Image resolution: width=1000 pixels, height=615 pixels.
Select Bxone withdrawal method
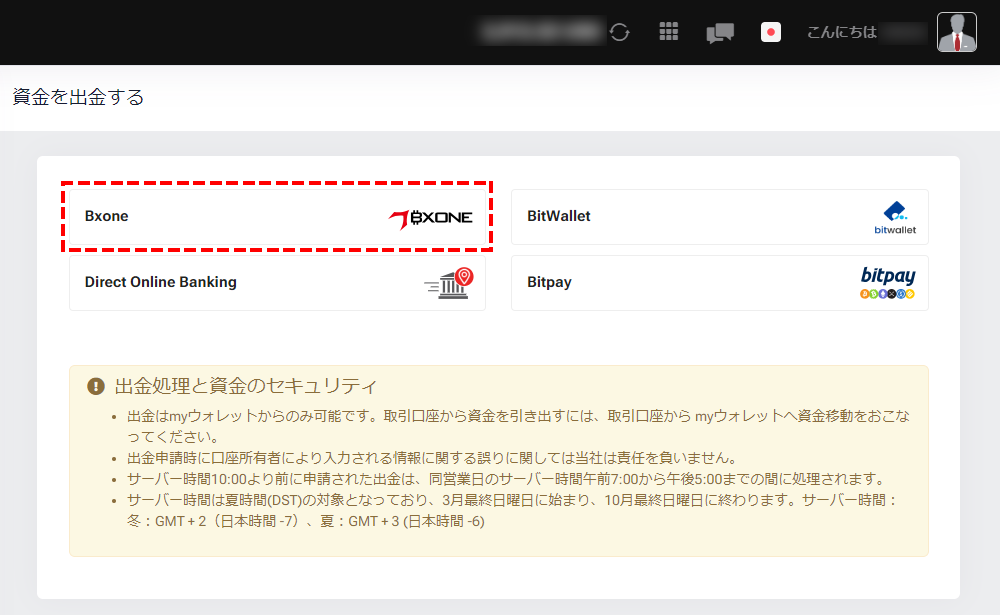(277, 217)
